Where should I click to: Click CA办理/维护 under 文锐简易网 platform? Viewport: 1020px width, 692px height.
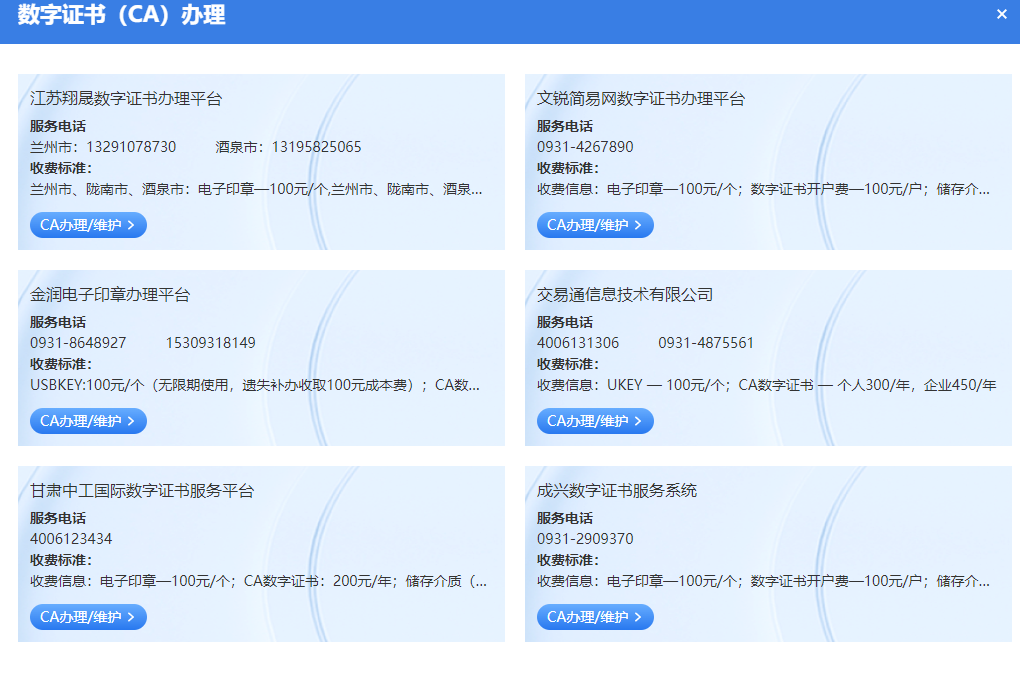click(594, 225)
